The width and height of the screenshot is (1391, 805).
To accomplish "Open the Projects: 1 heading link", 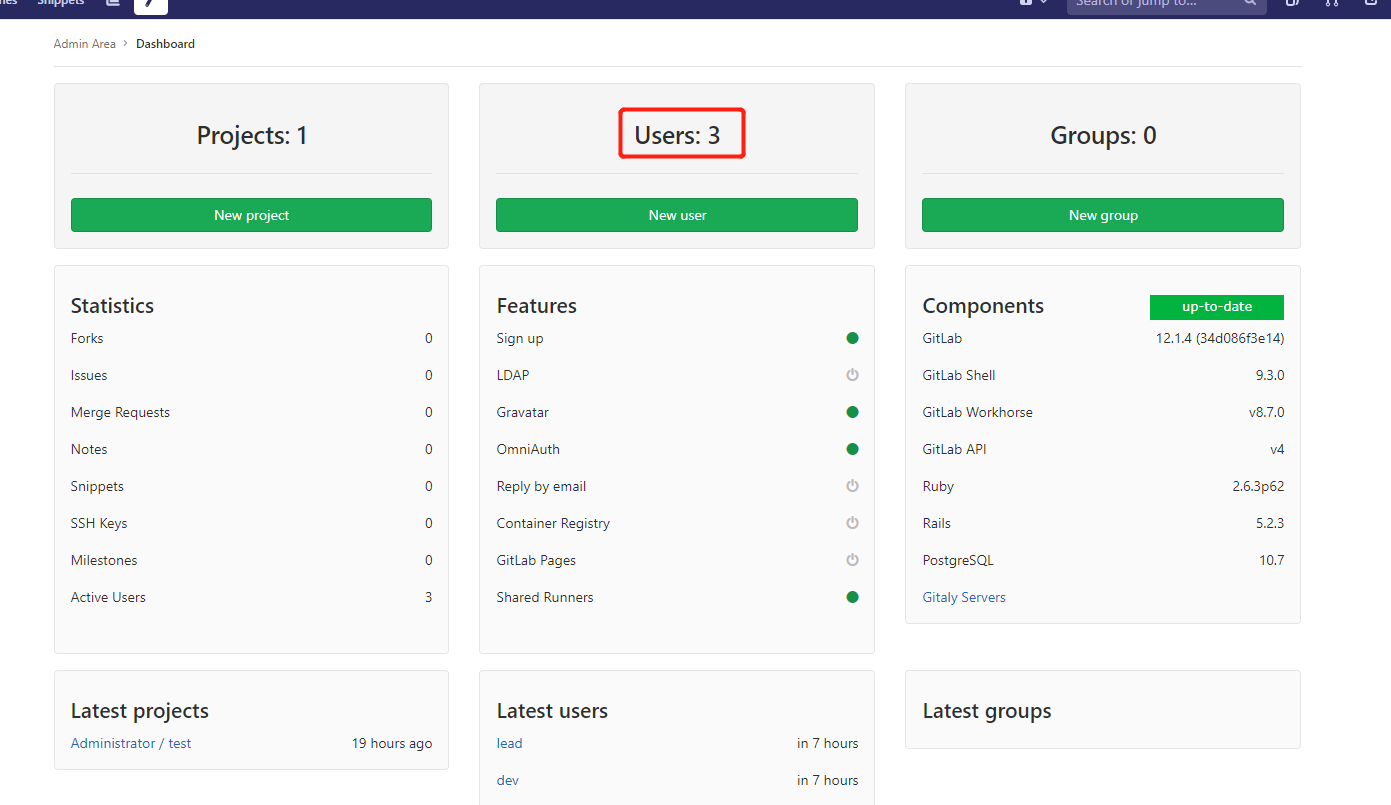I will [252, 135].
